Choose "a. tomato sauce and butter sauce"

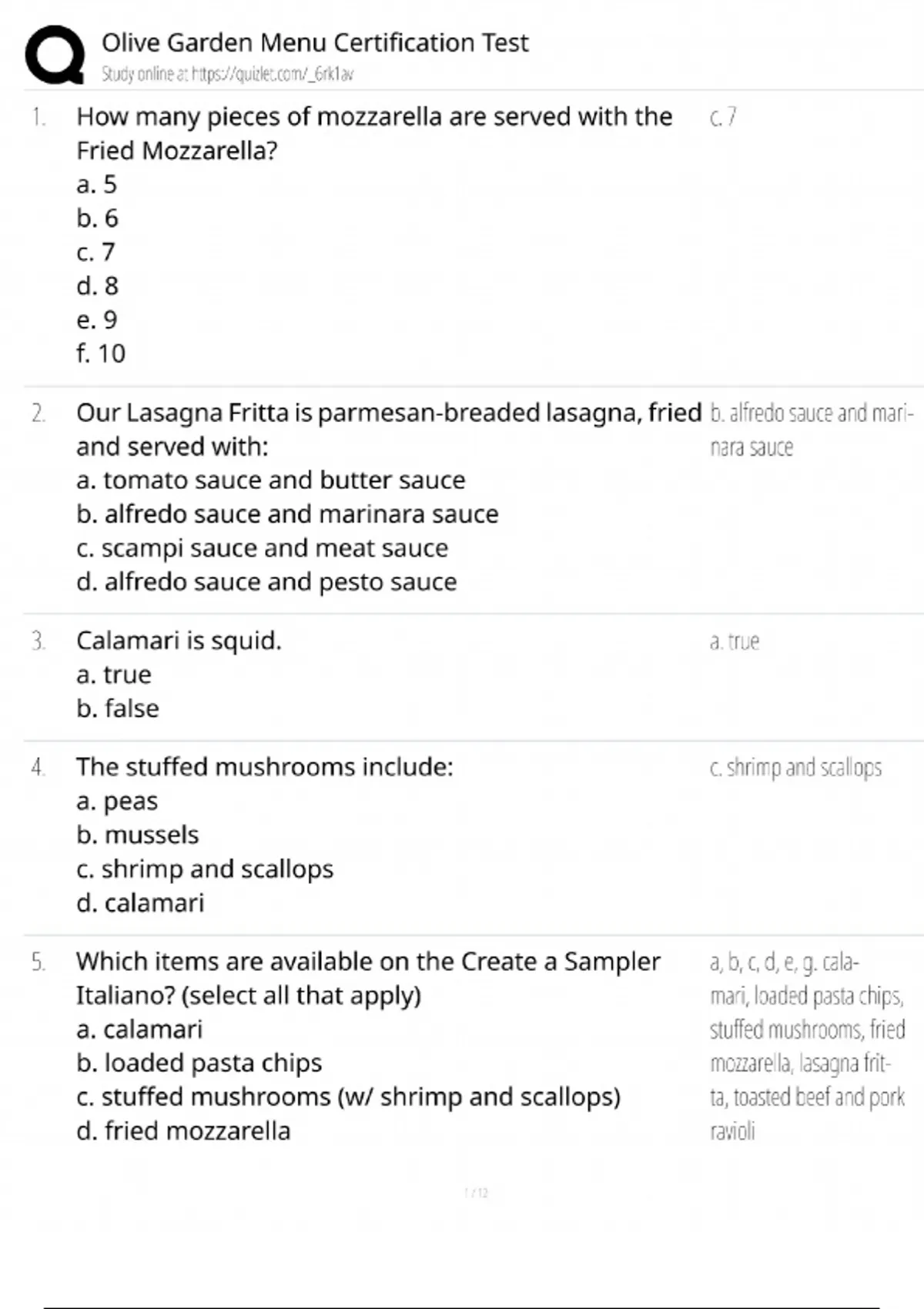point(270,480)
